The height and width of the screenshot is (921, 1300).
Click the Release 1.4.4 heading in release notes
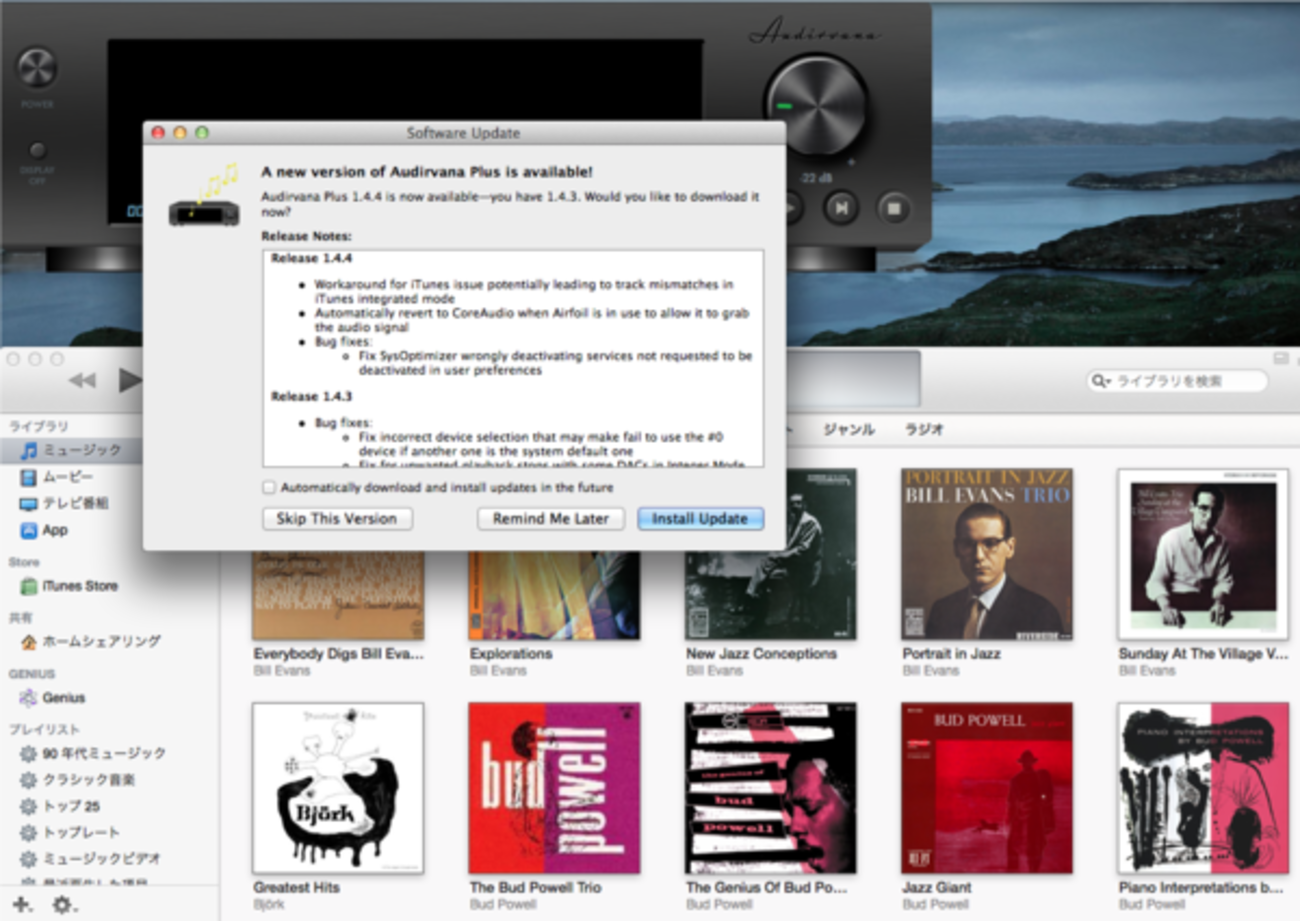pyautogui.click(x=311, y=258)
